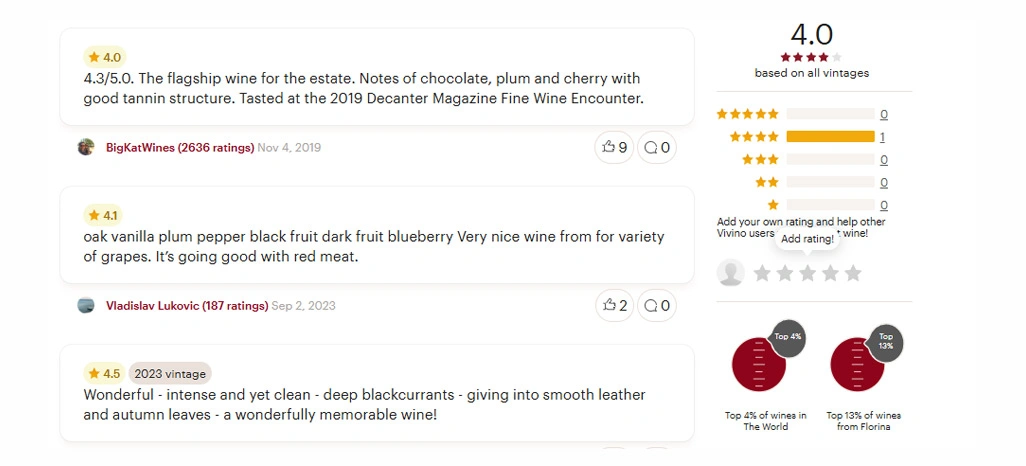Click the five-star ratings count
This screenshot has height=466, width=1026.
(x=883, y=115)
